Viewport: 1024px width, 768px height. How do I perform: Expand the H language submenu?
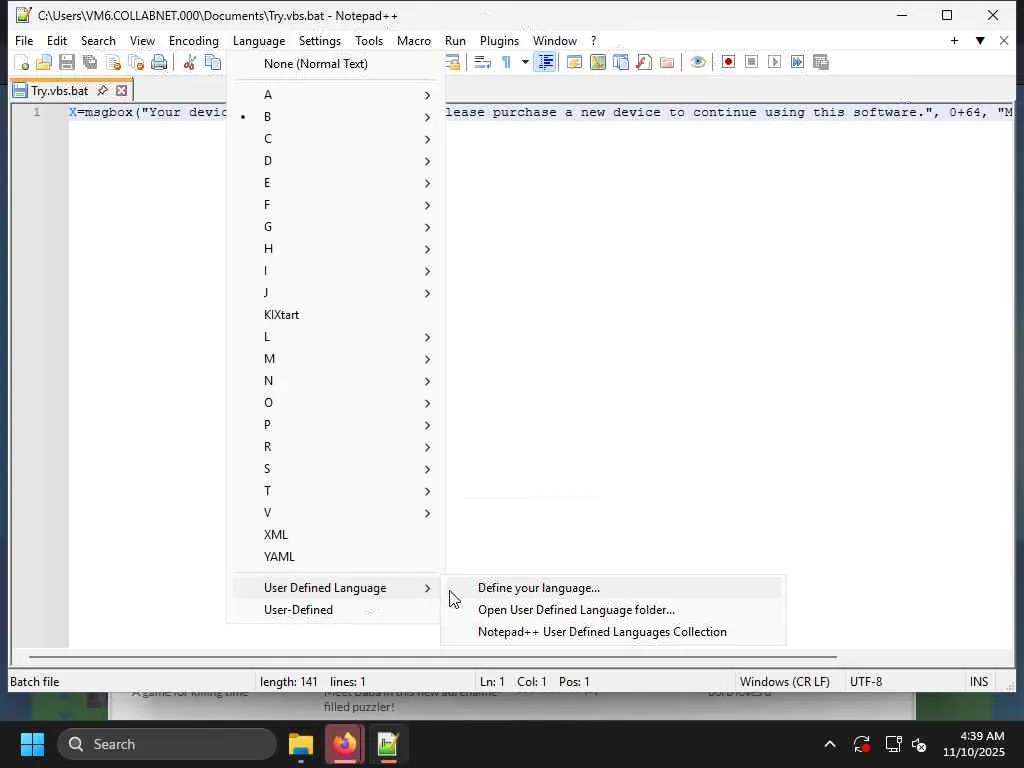point(336,249)
